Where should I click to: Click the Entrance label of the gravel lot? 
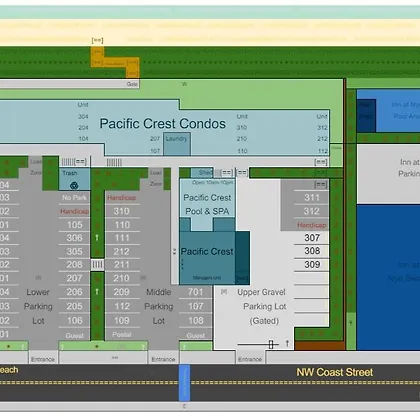pyautogui.click(x=250, y=359)
